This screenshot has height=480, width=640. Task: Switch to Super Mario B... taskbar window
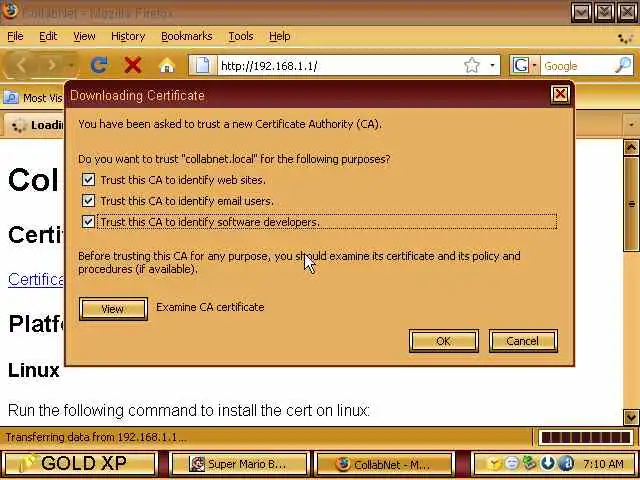coord(240,464)
